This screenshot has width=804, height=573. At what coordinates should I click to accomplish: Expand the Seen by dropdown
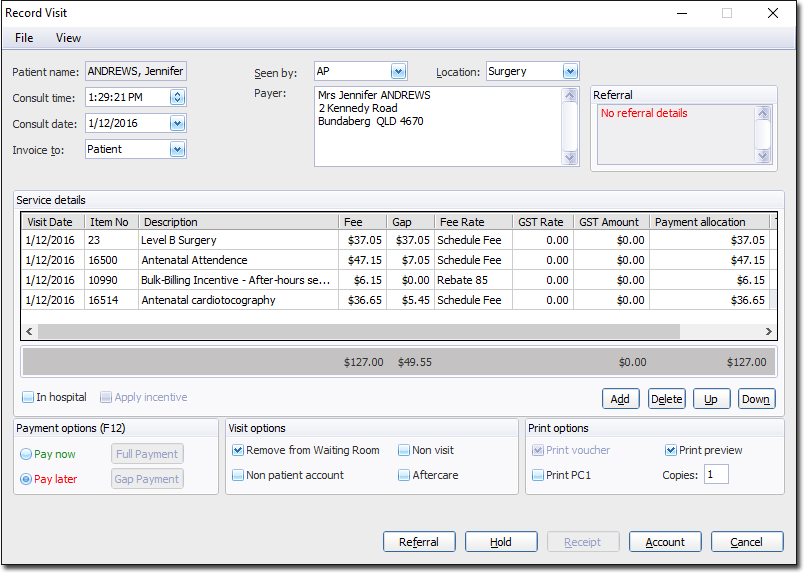point(398,72)
